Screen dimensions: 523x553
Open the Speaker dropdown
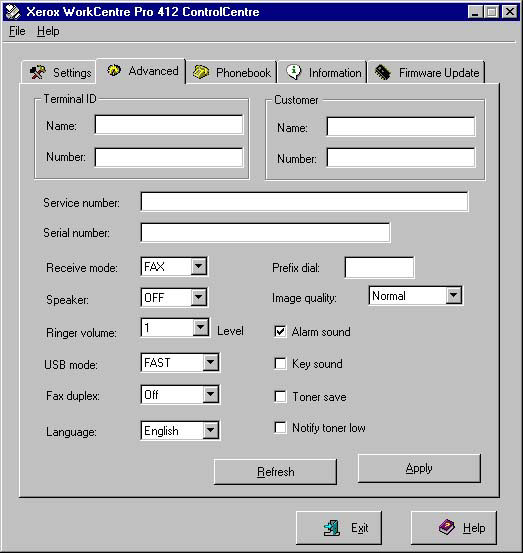pos(199,298)
